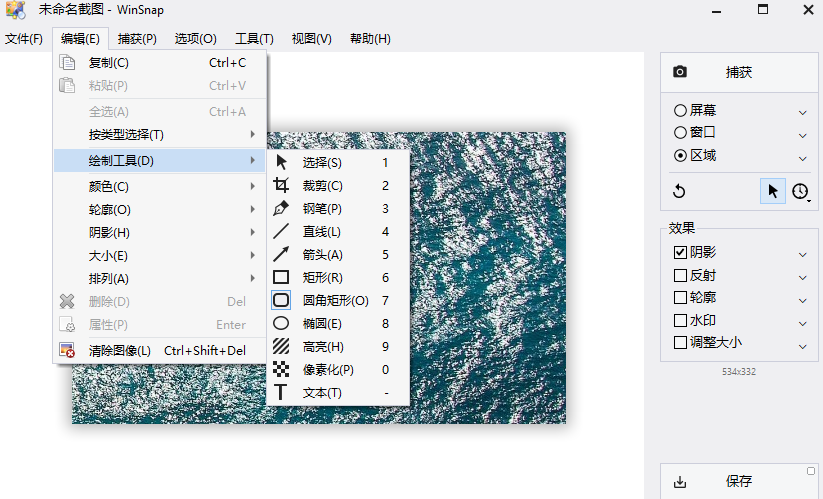This screenshot has height=499, width=823.
Task: Open the 轮廓(O) submenu in Edit menu
Action: coord(160,209)
